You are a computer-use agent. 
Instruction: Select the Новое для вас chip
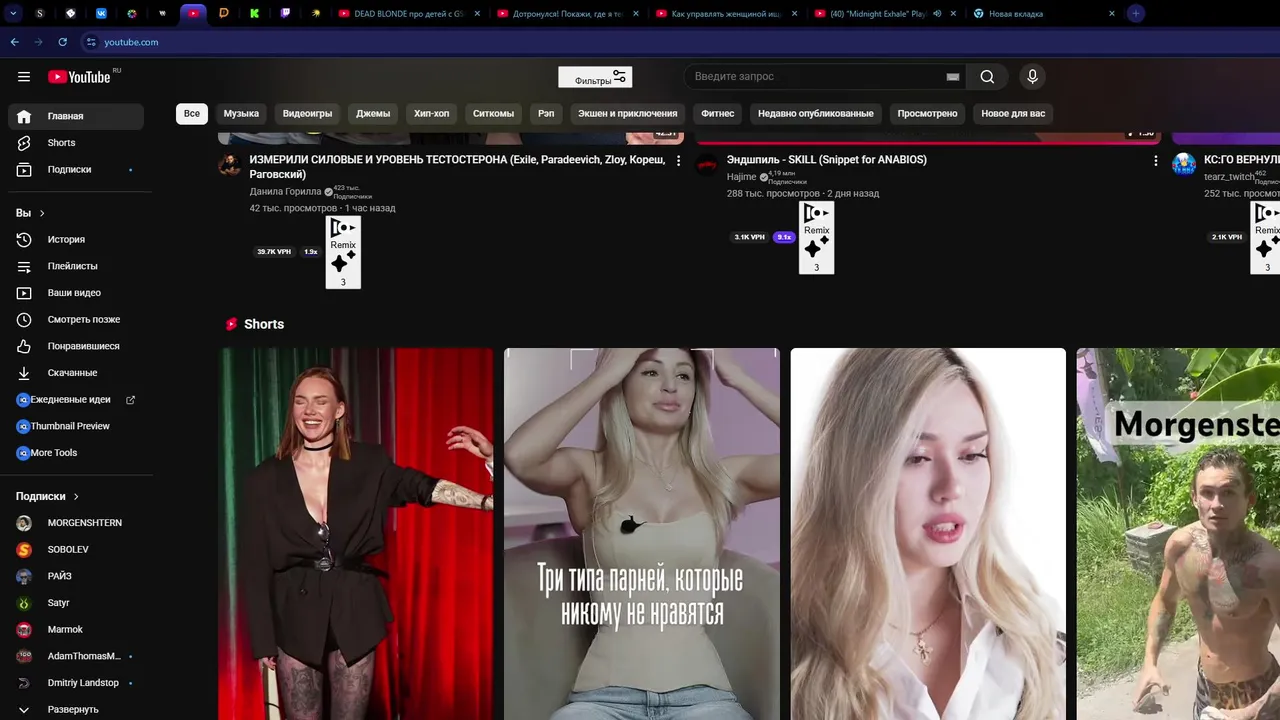(1013, 113)
